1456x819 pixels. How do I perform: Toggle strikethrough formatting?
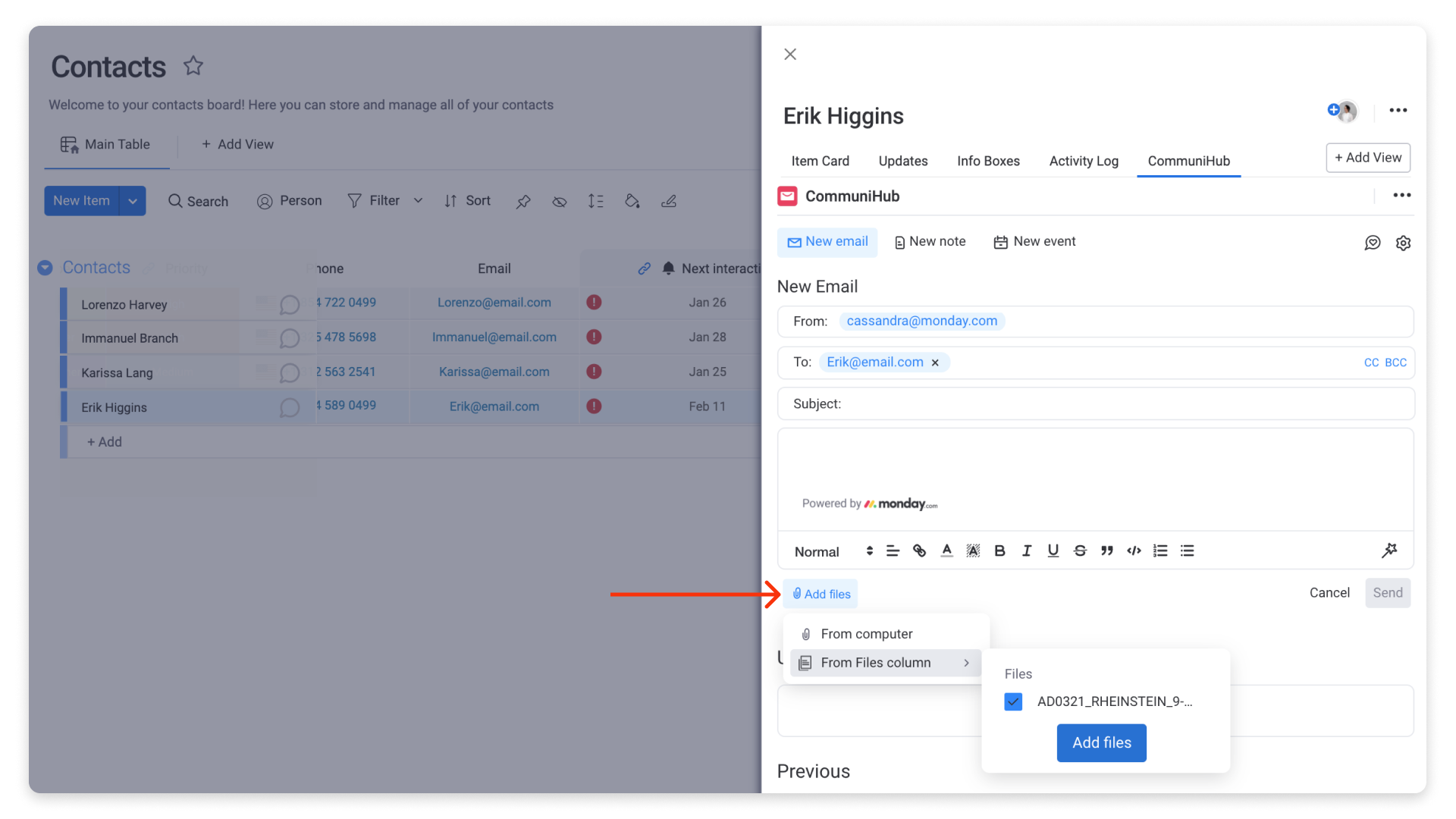pos(1080,551)
